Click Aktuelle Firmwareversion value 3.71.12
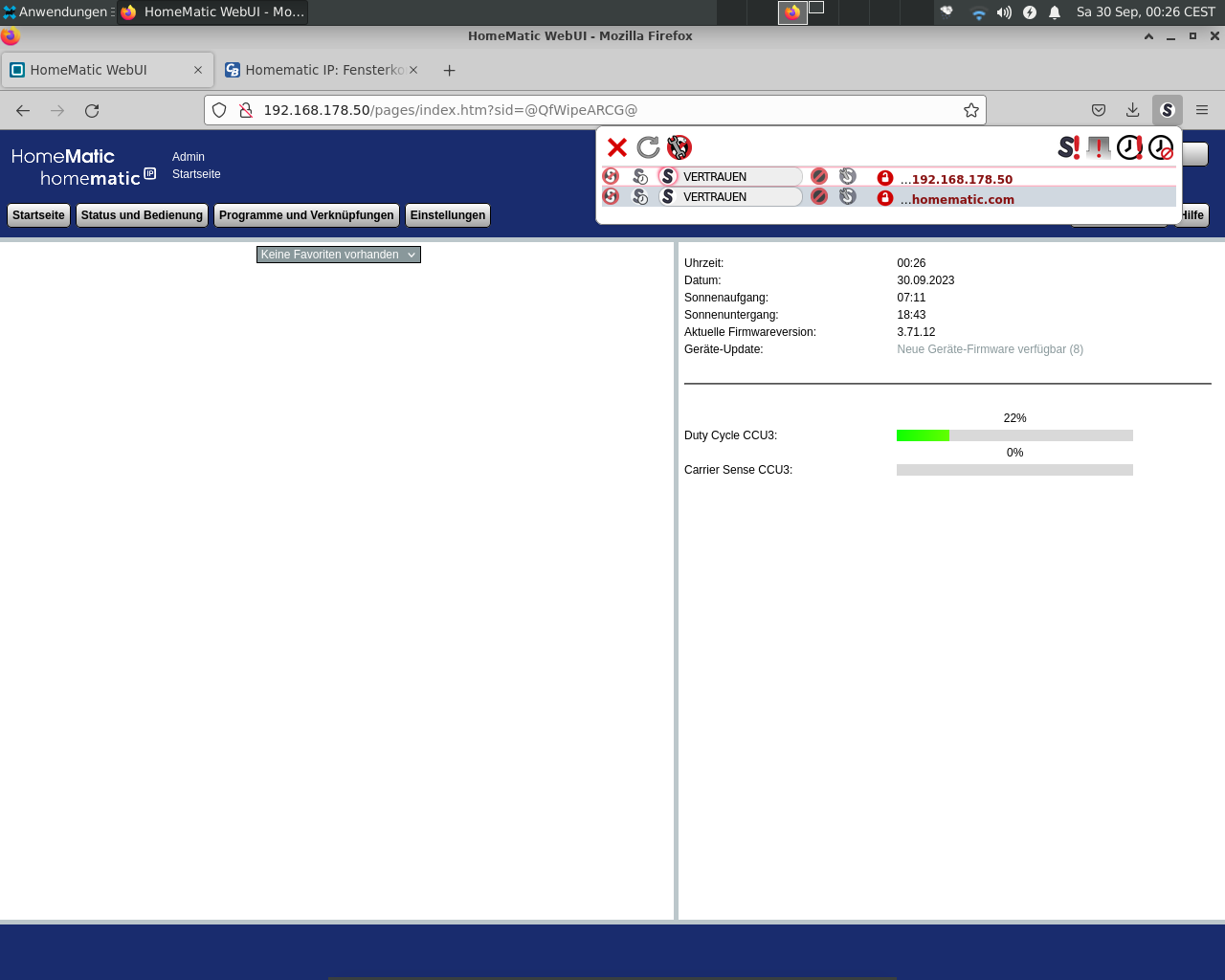The image size is (1225, 980). point(916,332)
